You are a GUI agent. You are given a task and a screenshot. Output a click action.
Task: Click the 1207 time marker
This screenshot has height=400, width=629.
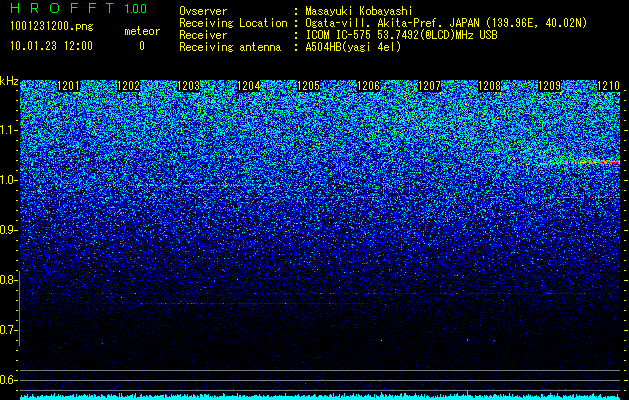(429, 86)
